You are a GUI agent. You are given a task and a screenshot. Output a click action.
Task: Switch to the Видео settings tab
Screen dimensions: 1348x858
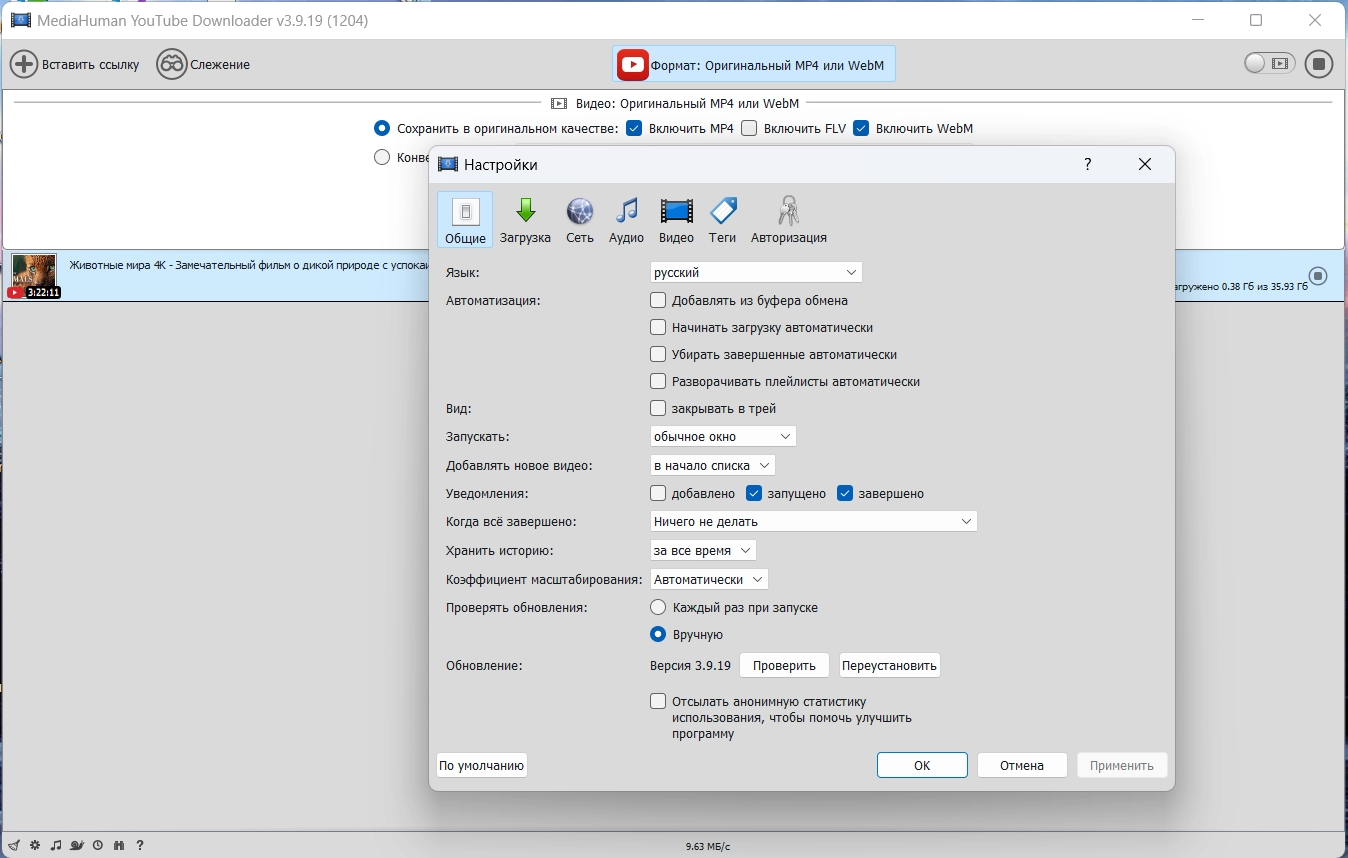[x=676, y=219]
